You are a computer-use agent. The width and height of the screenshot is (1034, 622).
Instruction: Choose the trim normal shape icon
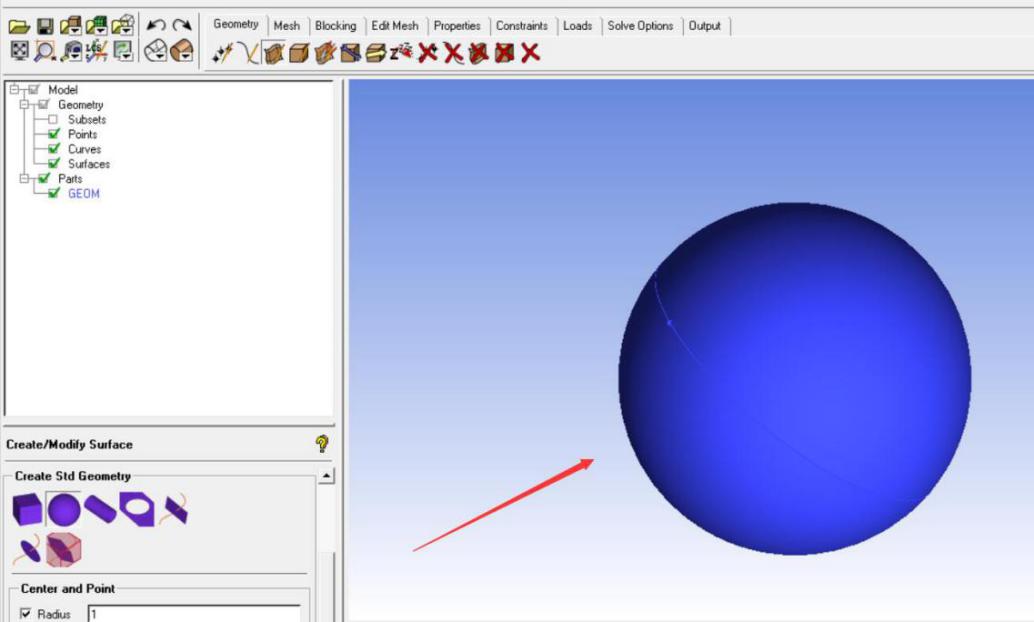[64, 550]
